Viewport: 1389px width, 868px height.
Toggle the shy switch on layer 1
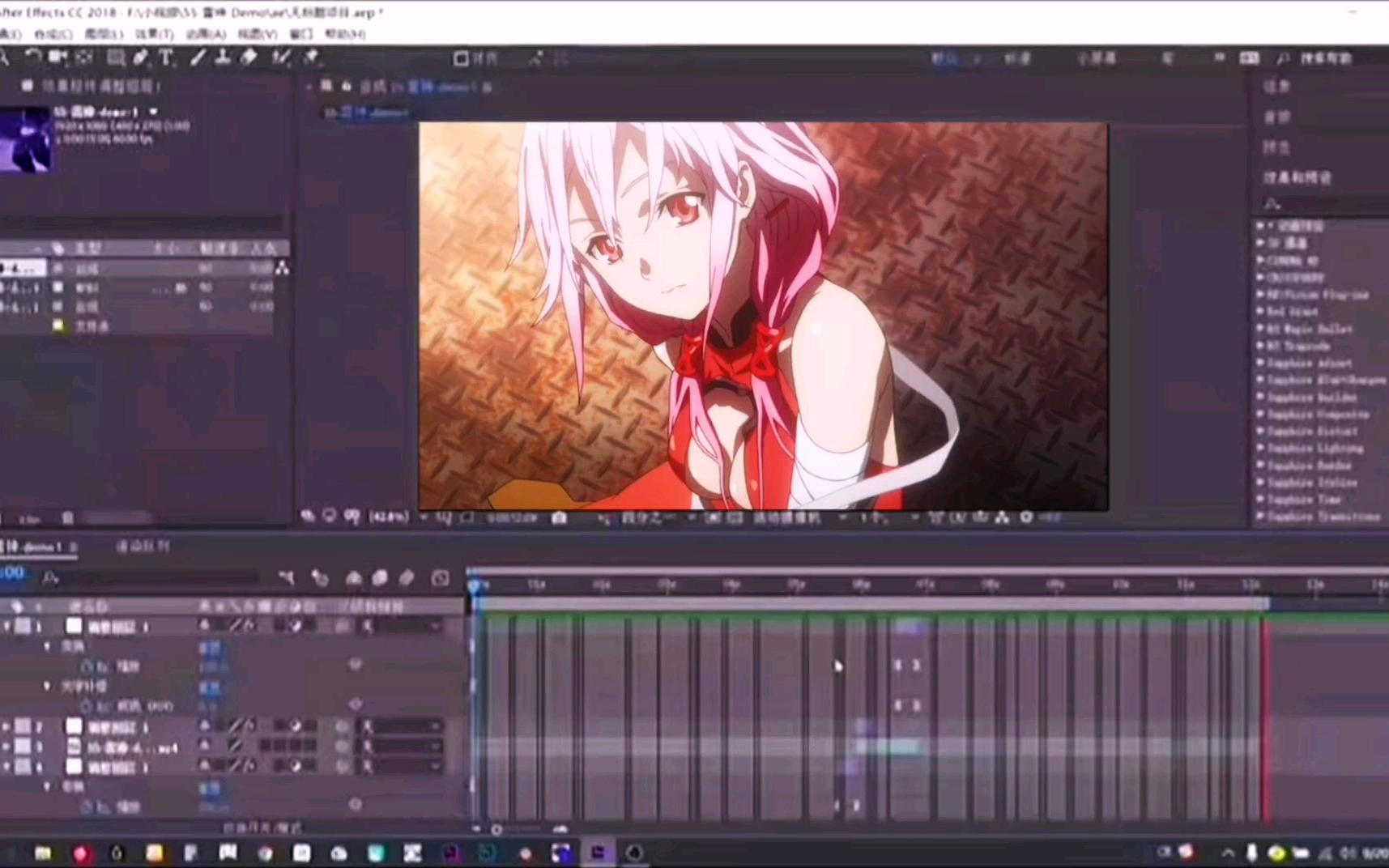coord(204,625)
